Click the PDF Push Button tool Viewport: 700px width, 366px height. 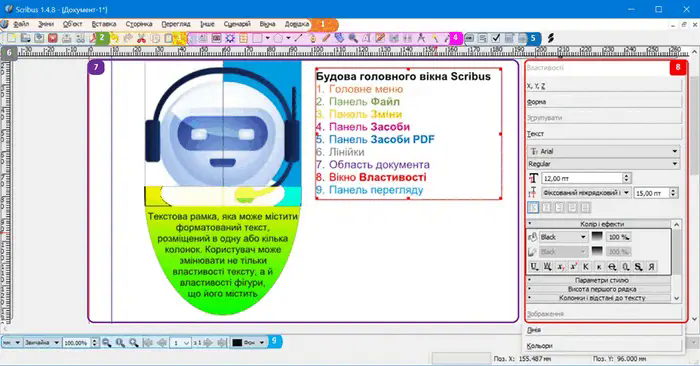(469, 38)
